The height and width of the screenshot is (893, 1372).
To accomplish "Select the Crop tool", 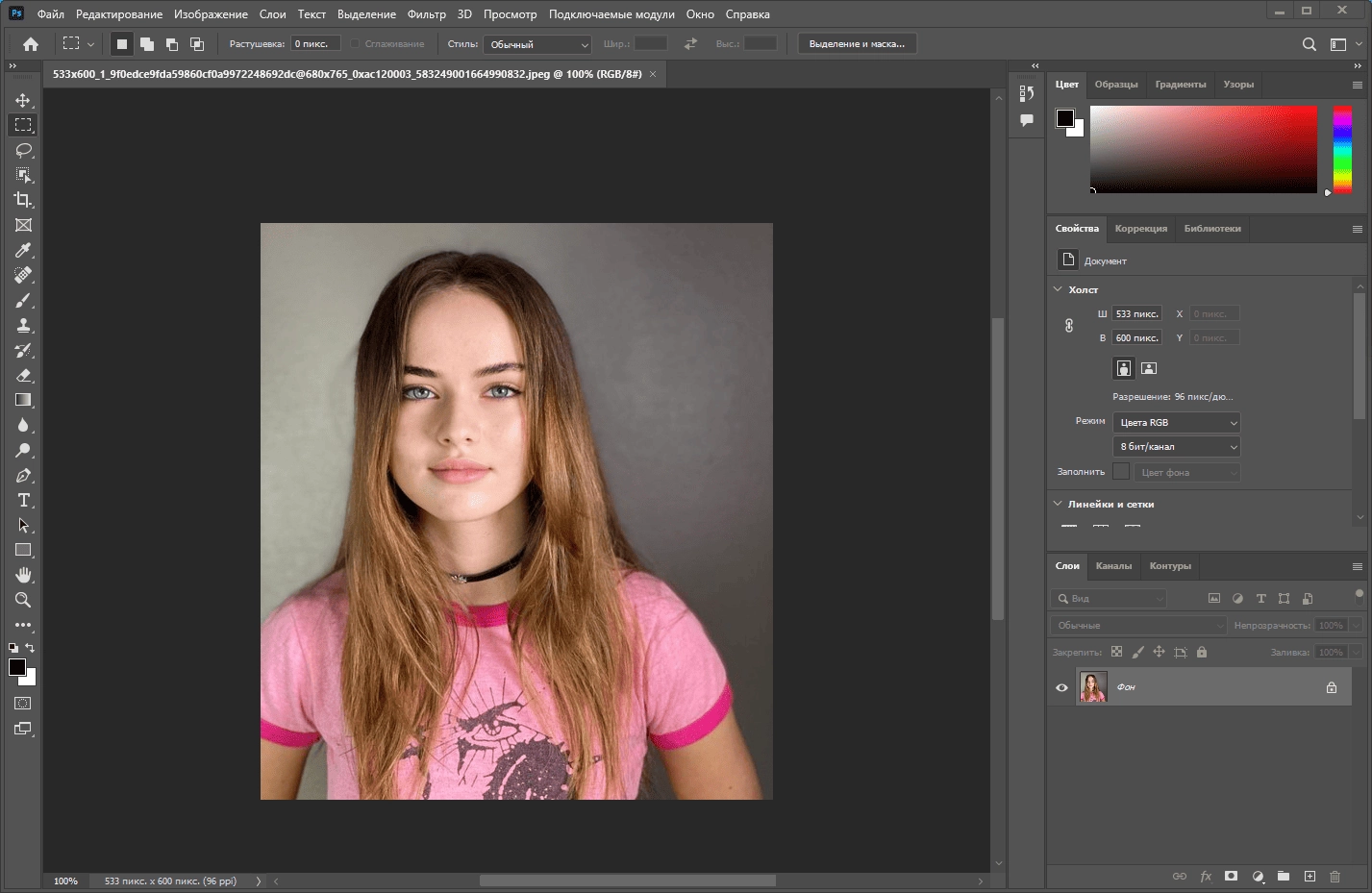I will (x=23, y=200).
